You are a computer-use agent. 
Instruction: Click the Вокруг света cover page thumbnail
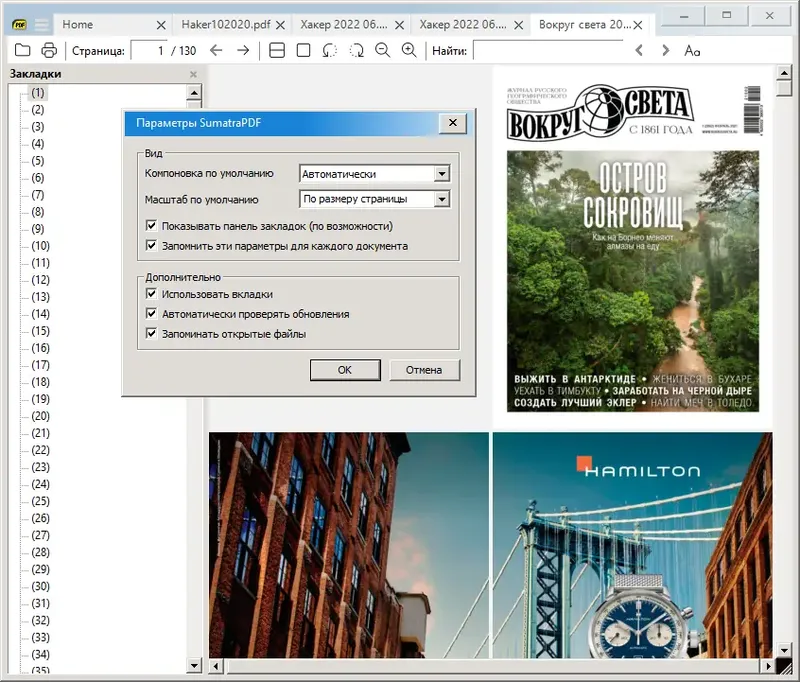tap(633, 247)
